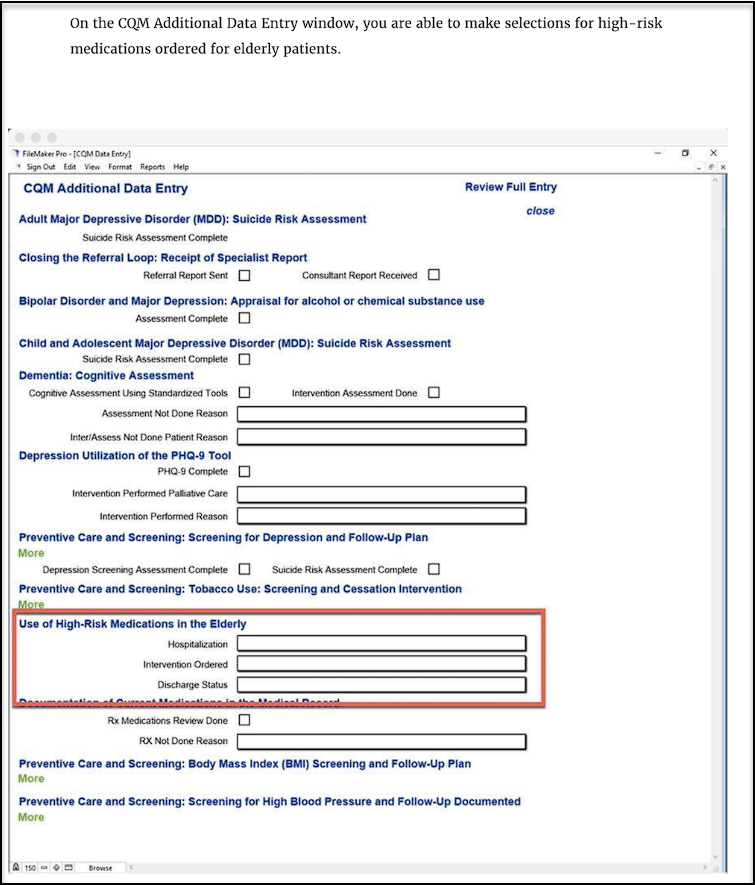Click the Dementia: Cognitive Assessment heading

[x=106, y=376]
